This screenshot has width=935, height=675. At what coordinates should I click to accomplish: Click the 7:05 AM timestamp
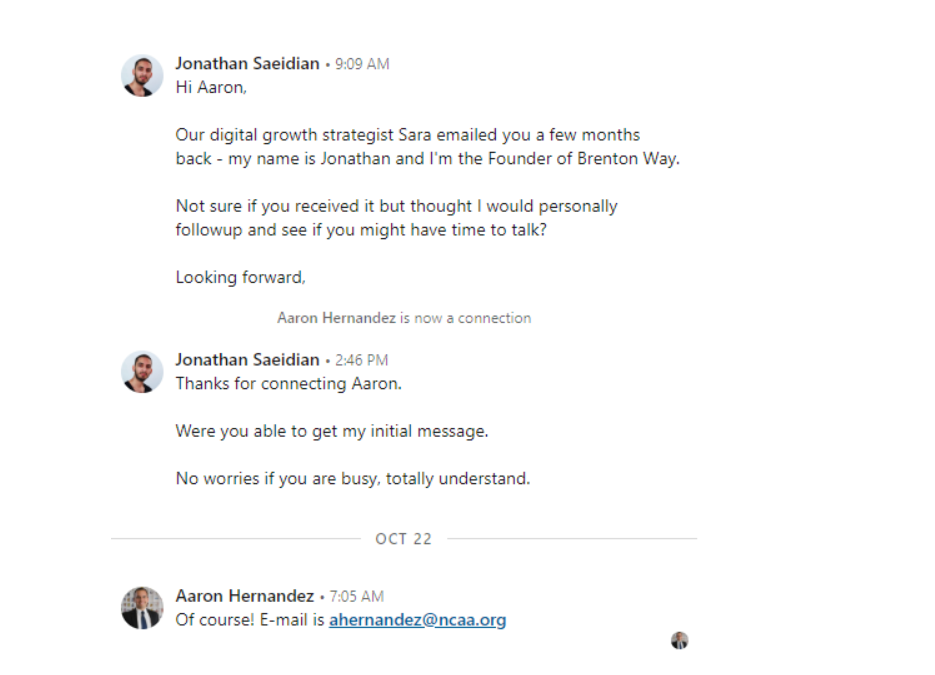(357, 597)
